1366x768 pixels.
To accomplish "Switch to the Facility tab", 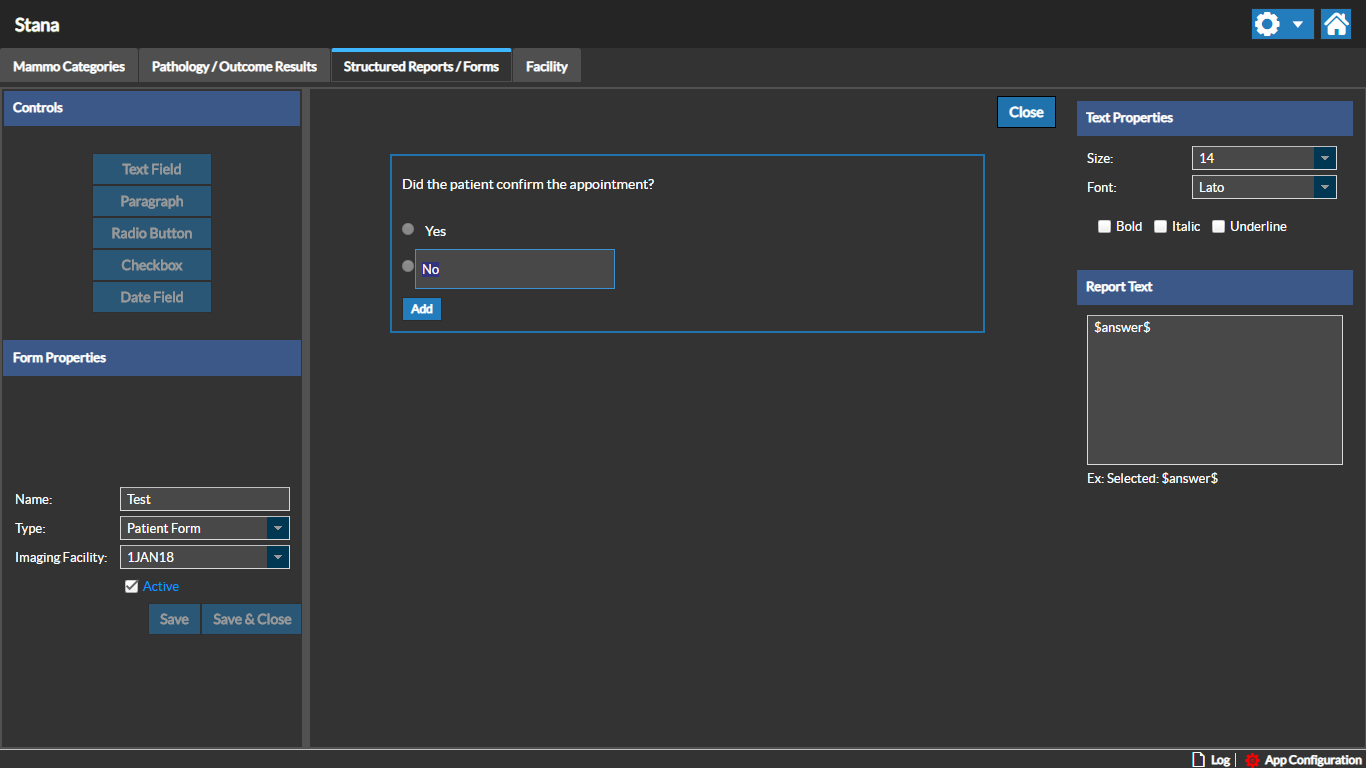I will 547,67.
